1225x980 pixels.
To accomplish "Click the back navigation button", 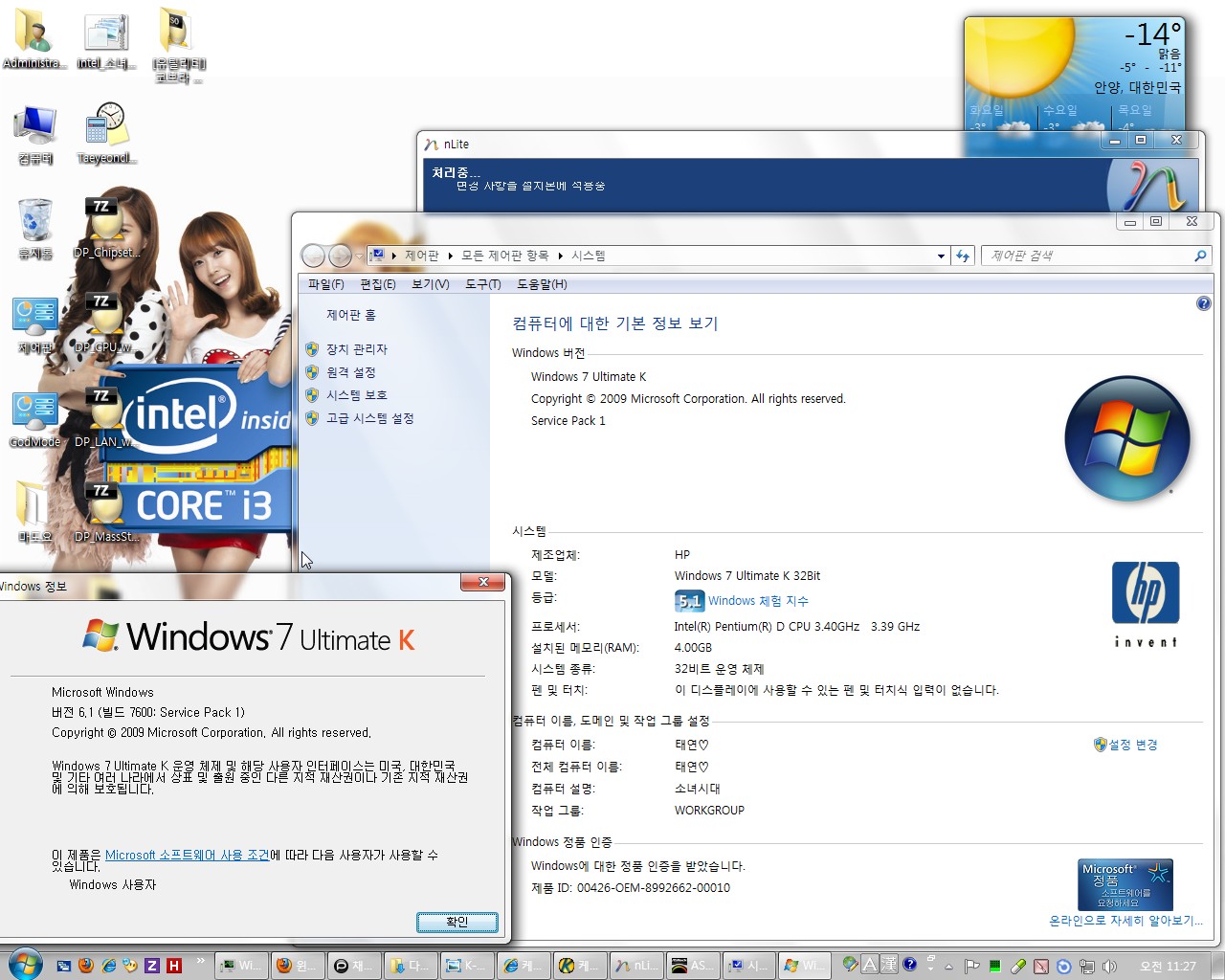I will pyautogui.click(x=313, y=256).
